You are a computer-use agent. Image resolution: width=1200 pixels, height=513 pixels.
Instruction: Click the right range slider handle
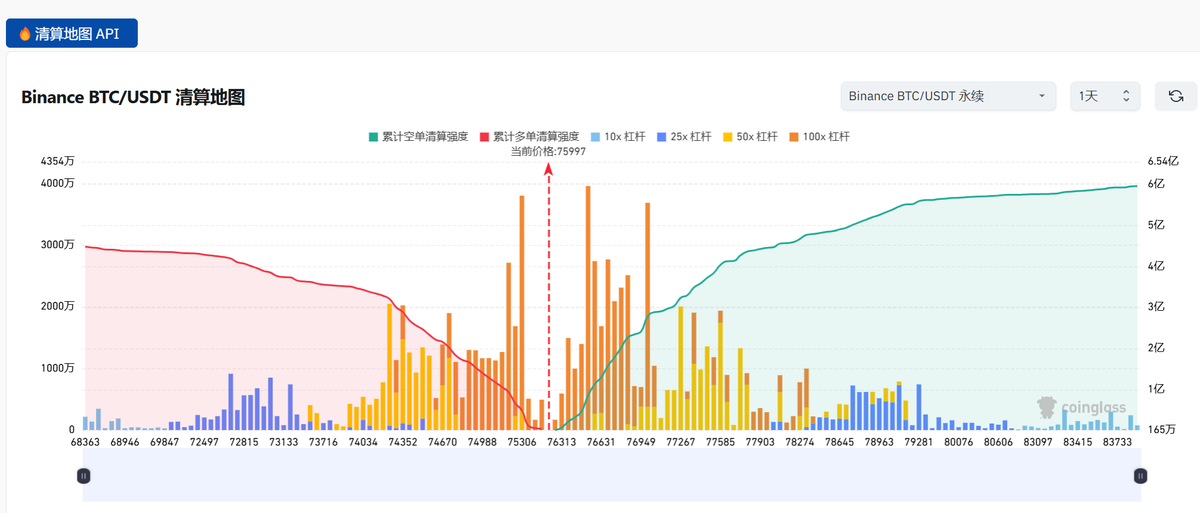(x=1140, y=477)
